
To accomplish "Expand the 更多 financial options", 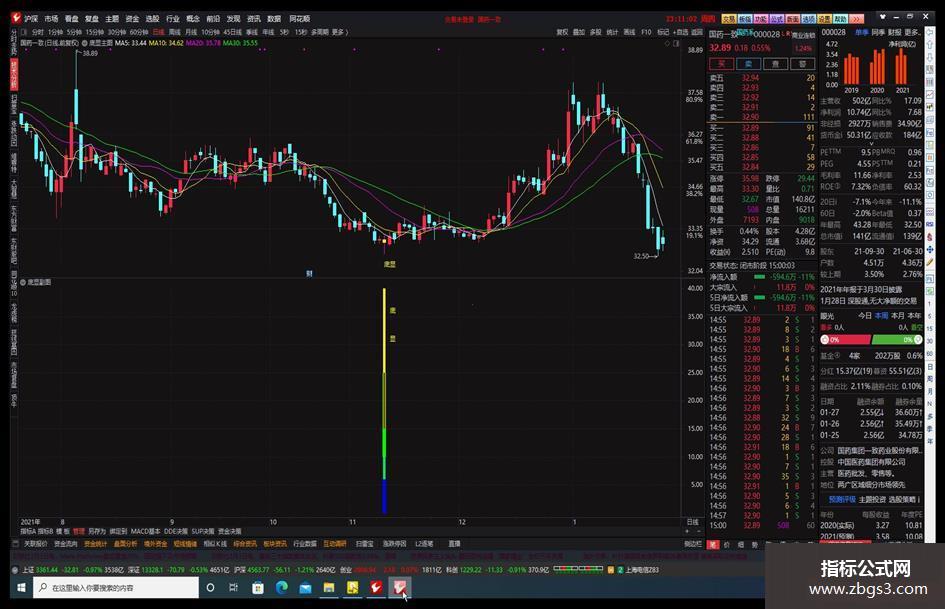I will click(912, 33).
